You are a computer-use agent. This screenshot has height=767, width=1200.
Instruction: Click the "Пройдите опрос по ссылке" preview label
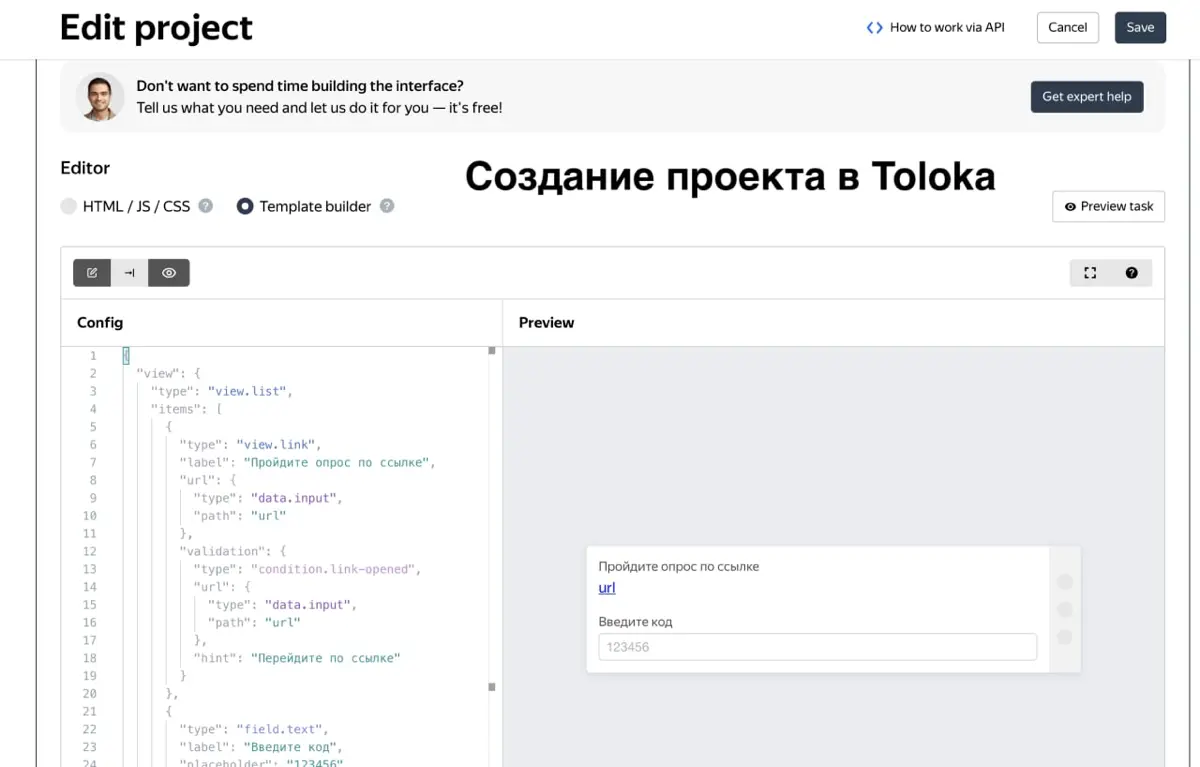(679, 566)
